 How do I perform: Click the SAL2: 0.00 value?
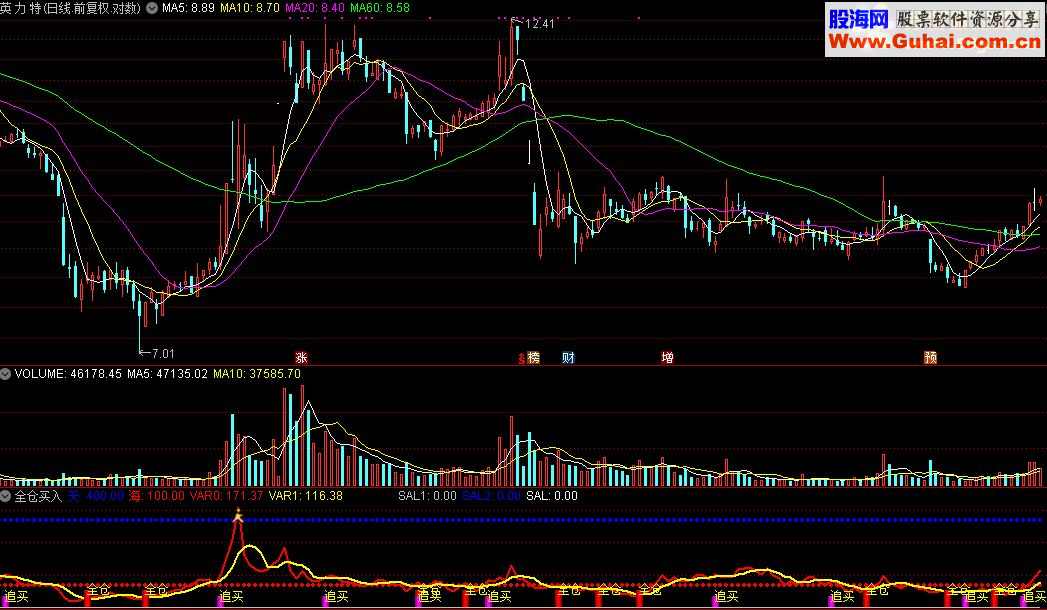click(491, 496)
